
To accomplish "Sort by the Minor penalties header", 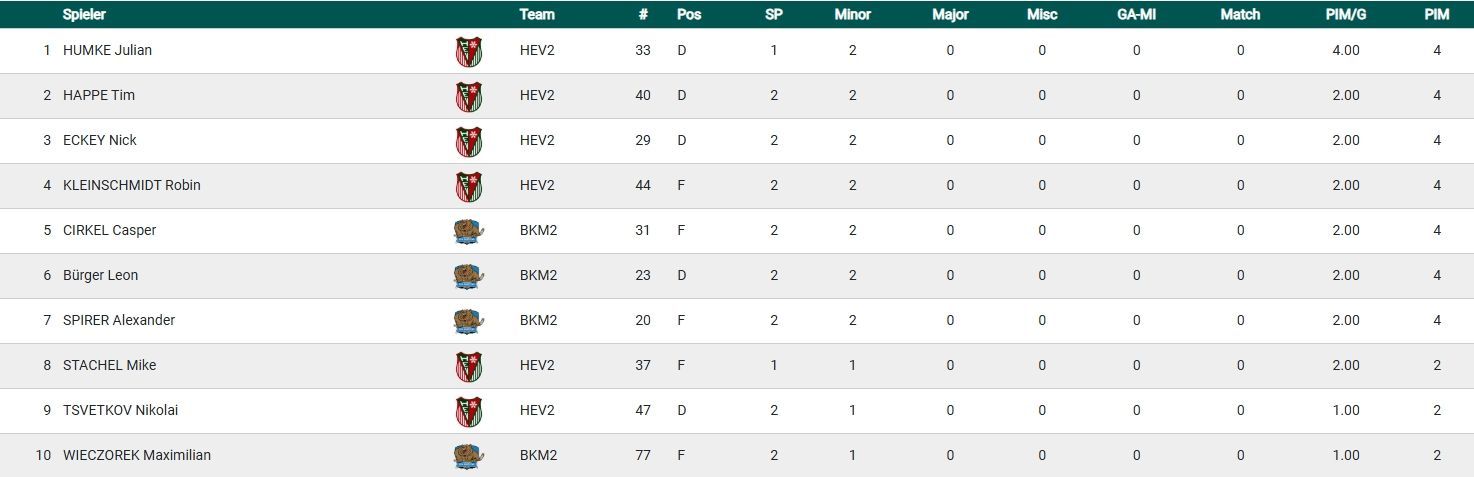I will pyautogui.click(x=852, y=15).
